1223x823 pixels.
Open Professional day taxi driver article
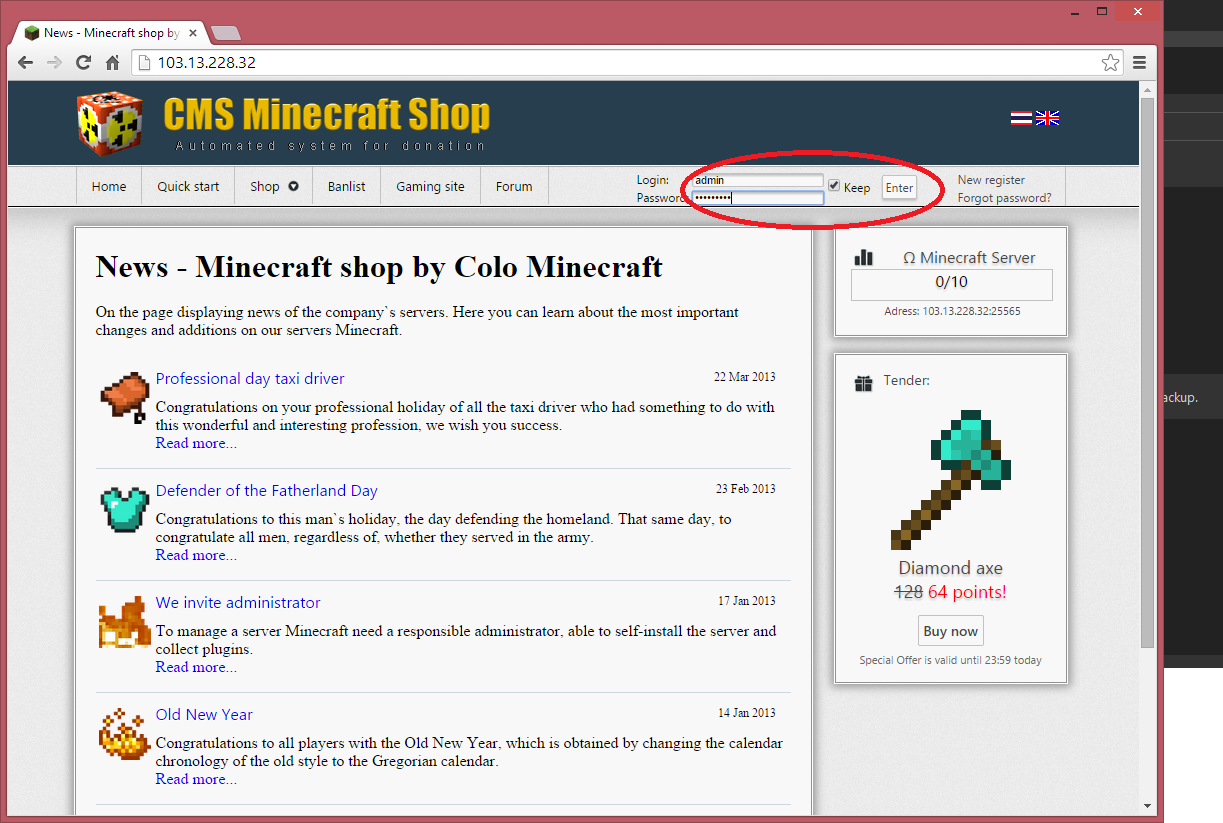250,379
